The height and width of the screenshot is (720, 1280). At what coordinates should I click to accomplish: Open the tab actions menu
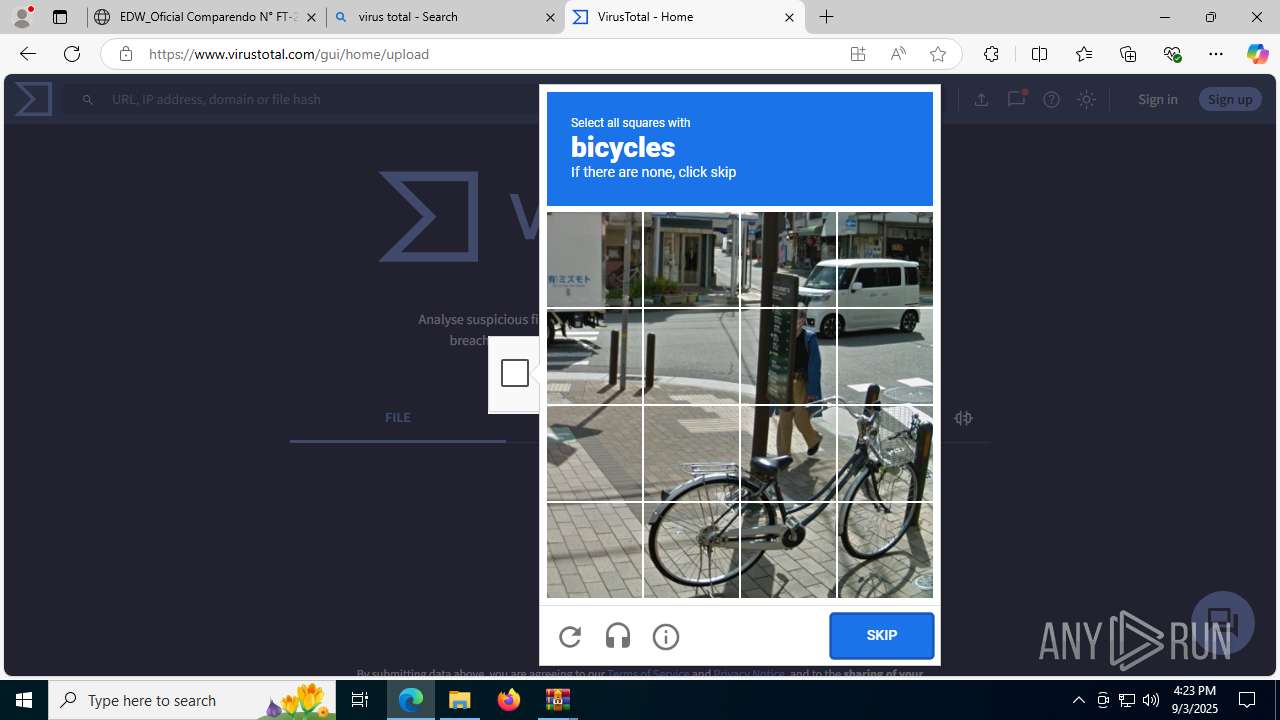pyautogui.click(x=60, y=17)
